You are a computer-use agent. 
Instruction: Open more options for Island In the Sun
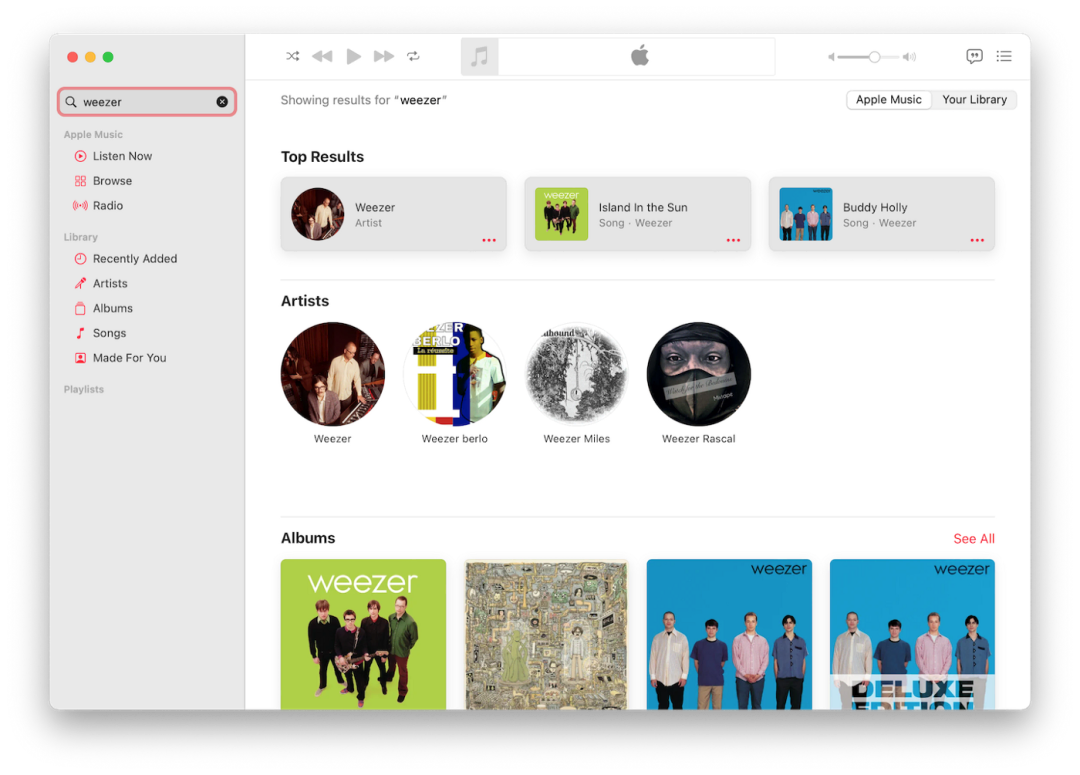coord(733,240)
